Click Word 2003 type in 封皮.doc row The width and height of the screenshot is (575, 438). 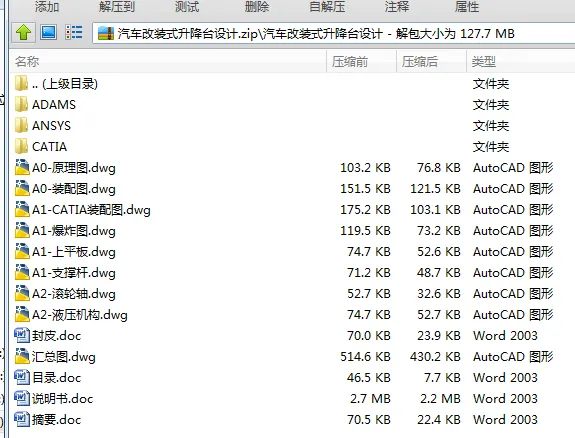click(x=505, y=335)
